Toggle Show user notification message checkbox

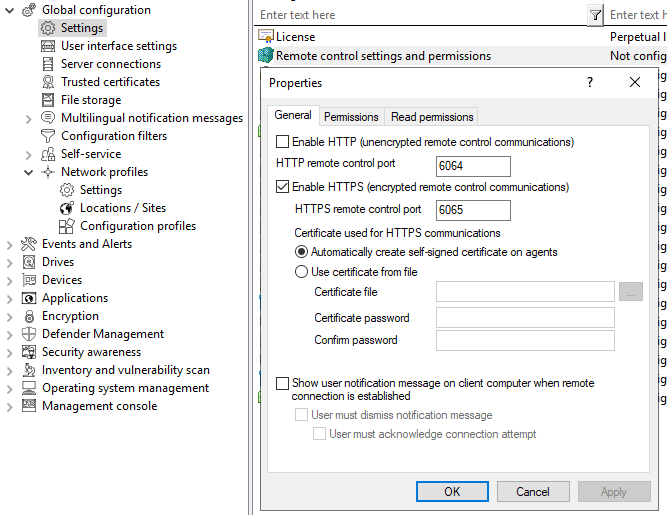point(282,383)
